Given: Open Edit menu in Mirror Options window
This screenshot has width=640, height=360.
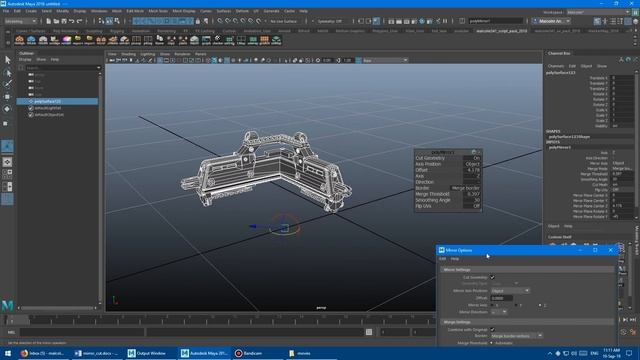Looking at the screenshot, I should click(442, 259).
